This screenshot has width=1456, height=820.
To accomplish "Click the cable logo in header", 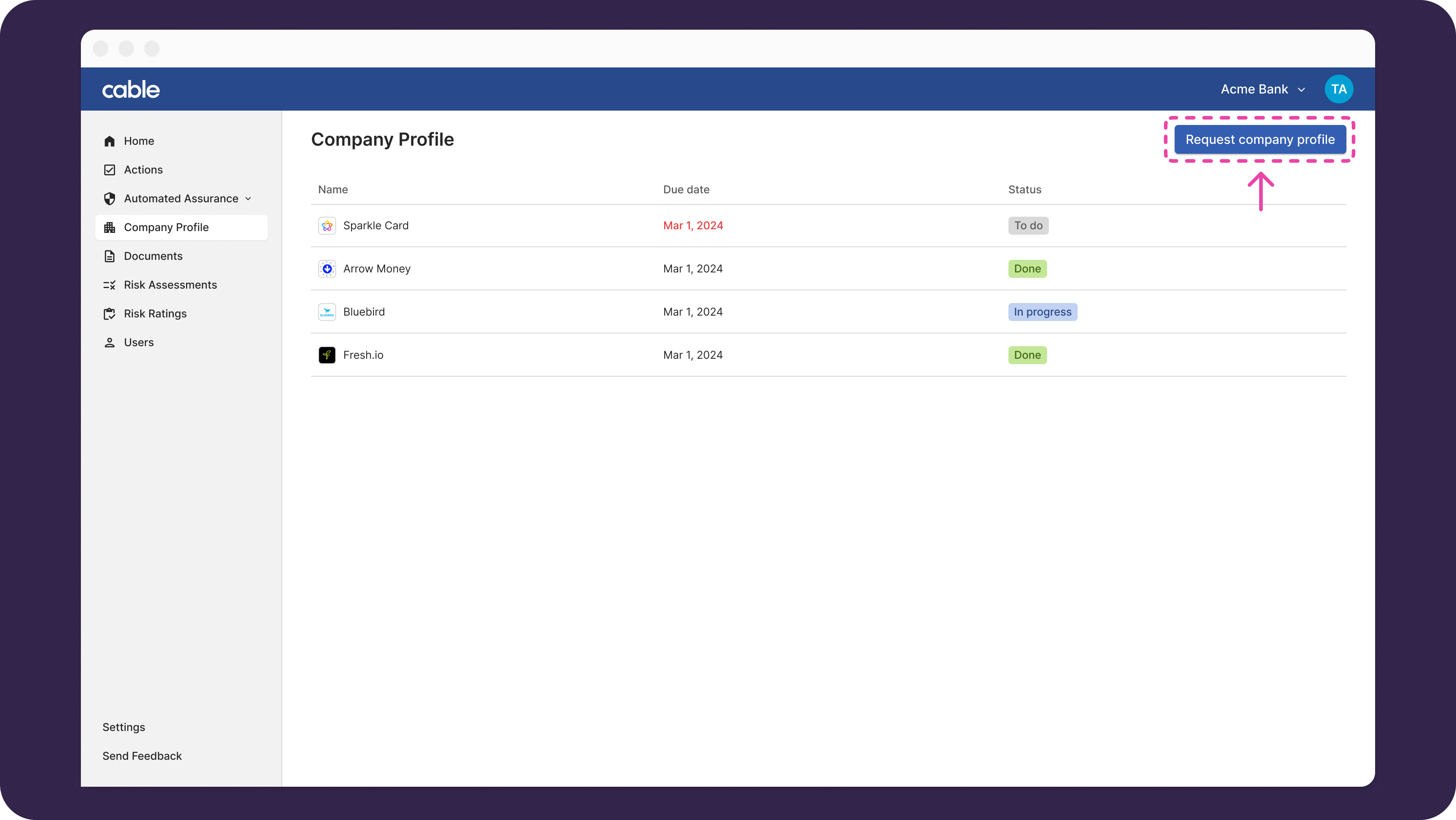I will coord(131,89).
